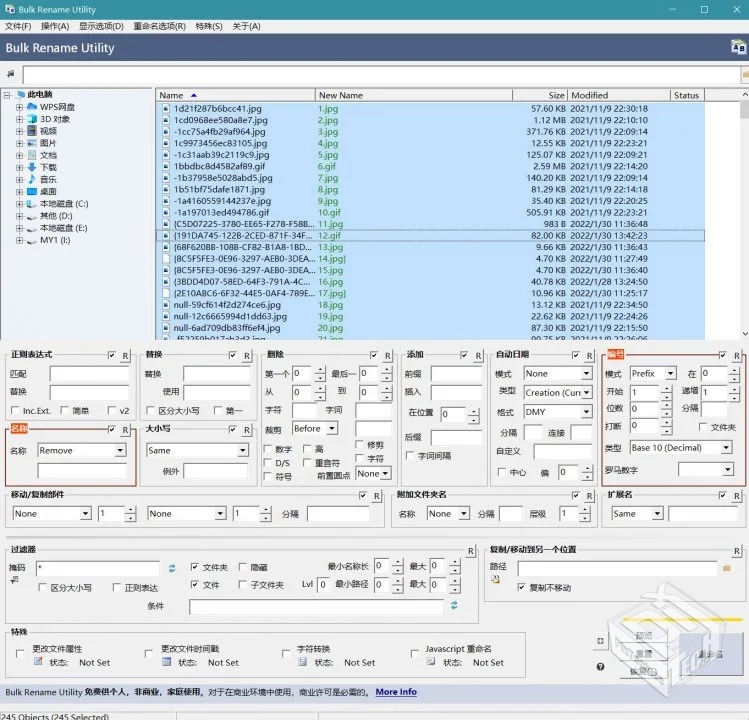The height and width of the screenshot is (720, 749).
Task: Click the refresh icon beside filter mask
Action: (171, 568)
